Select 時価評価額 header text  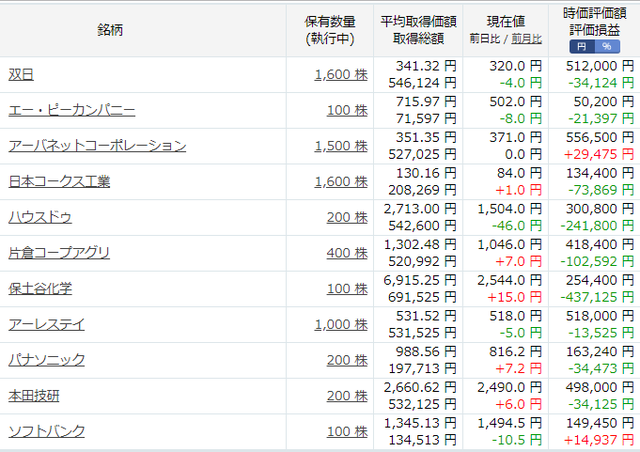point(595,13)
